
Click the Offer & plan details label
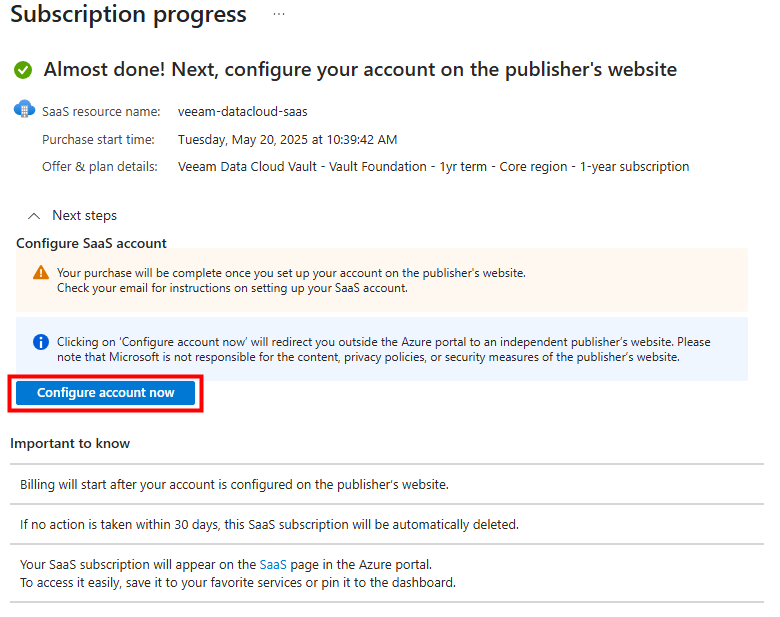tap(99, 167)
